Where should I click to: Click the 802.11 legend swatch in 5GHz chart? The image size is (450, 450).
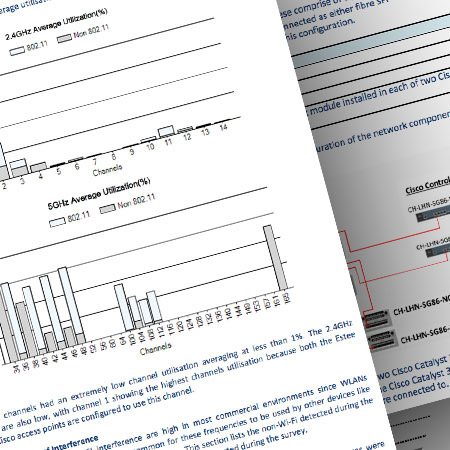tap(57, 222)
